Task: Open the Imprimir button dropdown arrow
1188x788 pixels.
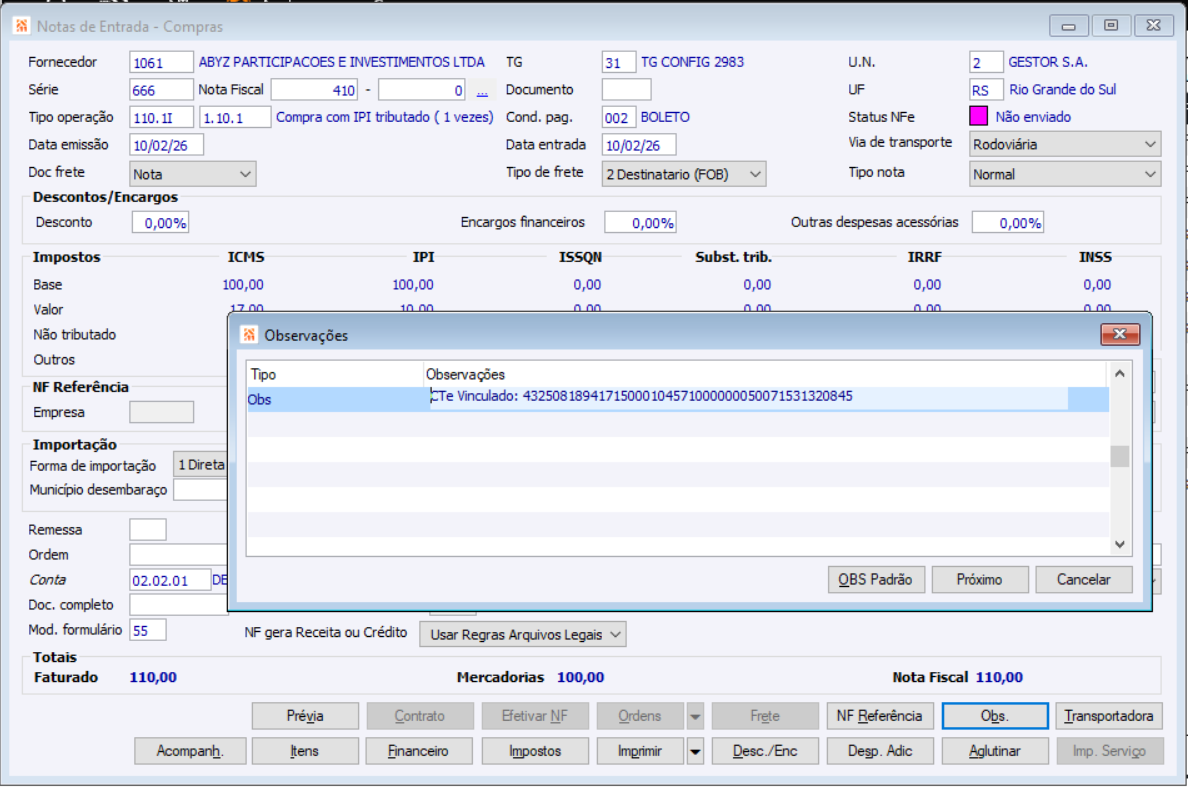Action: coord(695,752)
